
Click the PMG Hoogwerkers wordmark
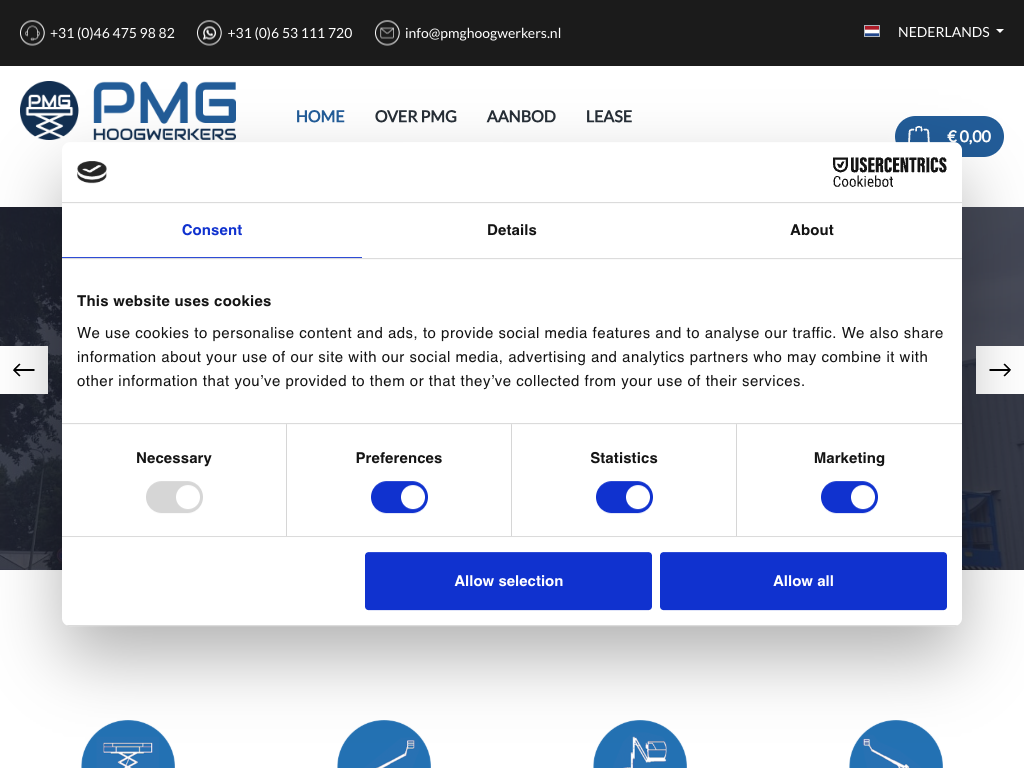(165, 111)
